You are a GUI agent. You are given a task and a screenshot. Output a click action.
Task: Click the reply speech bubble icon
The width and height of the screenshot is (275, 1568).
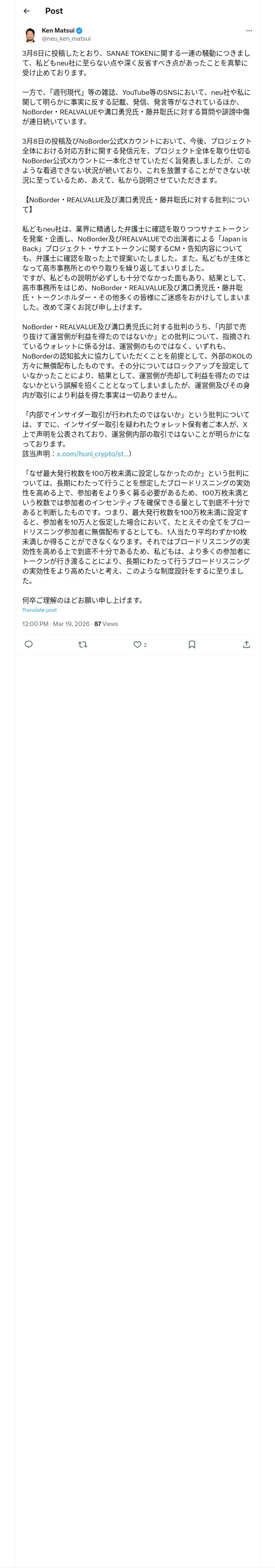(x=28, y=645)
